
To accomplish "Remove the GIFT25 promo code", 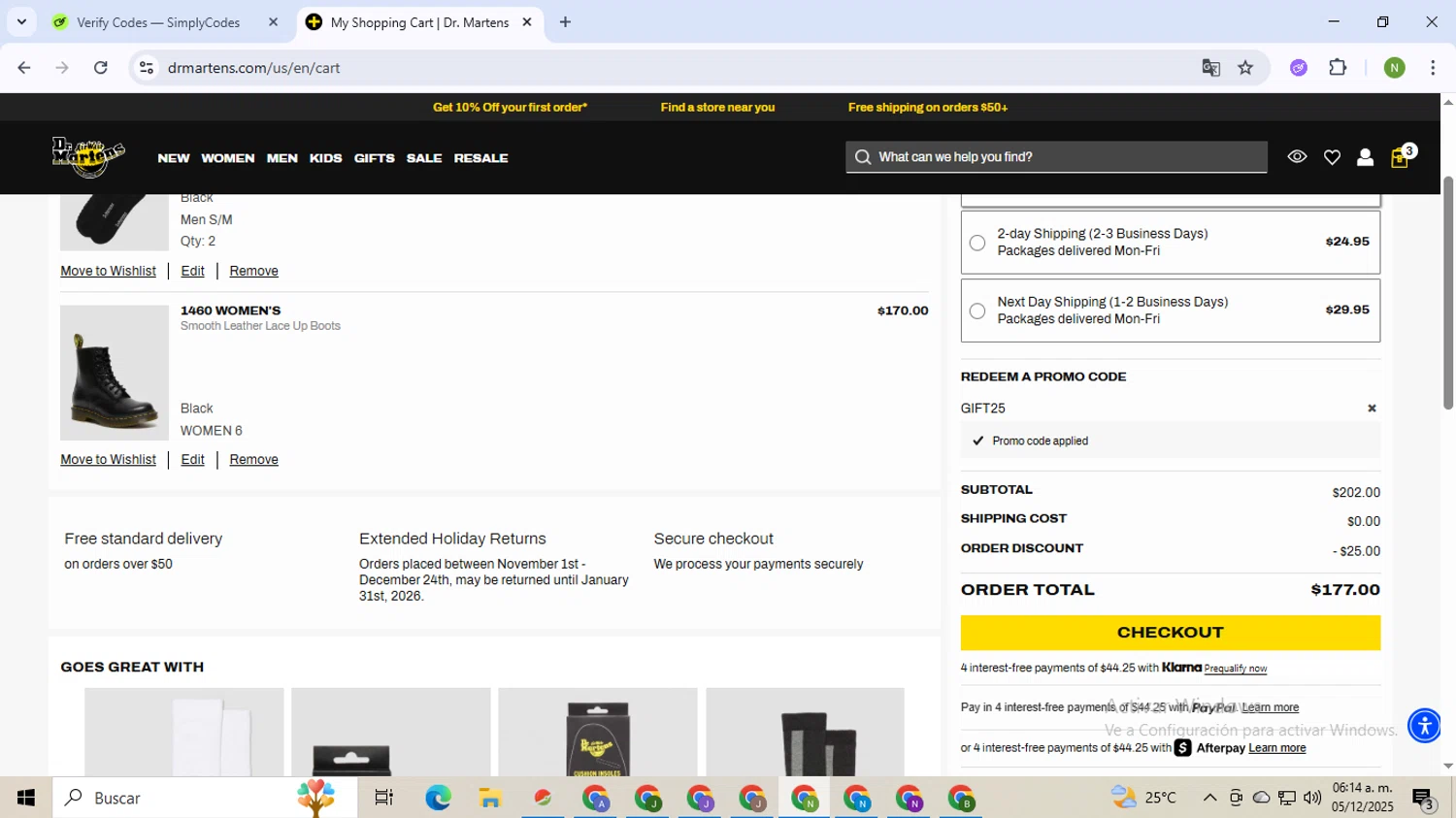I will pos(1372,409).
